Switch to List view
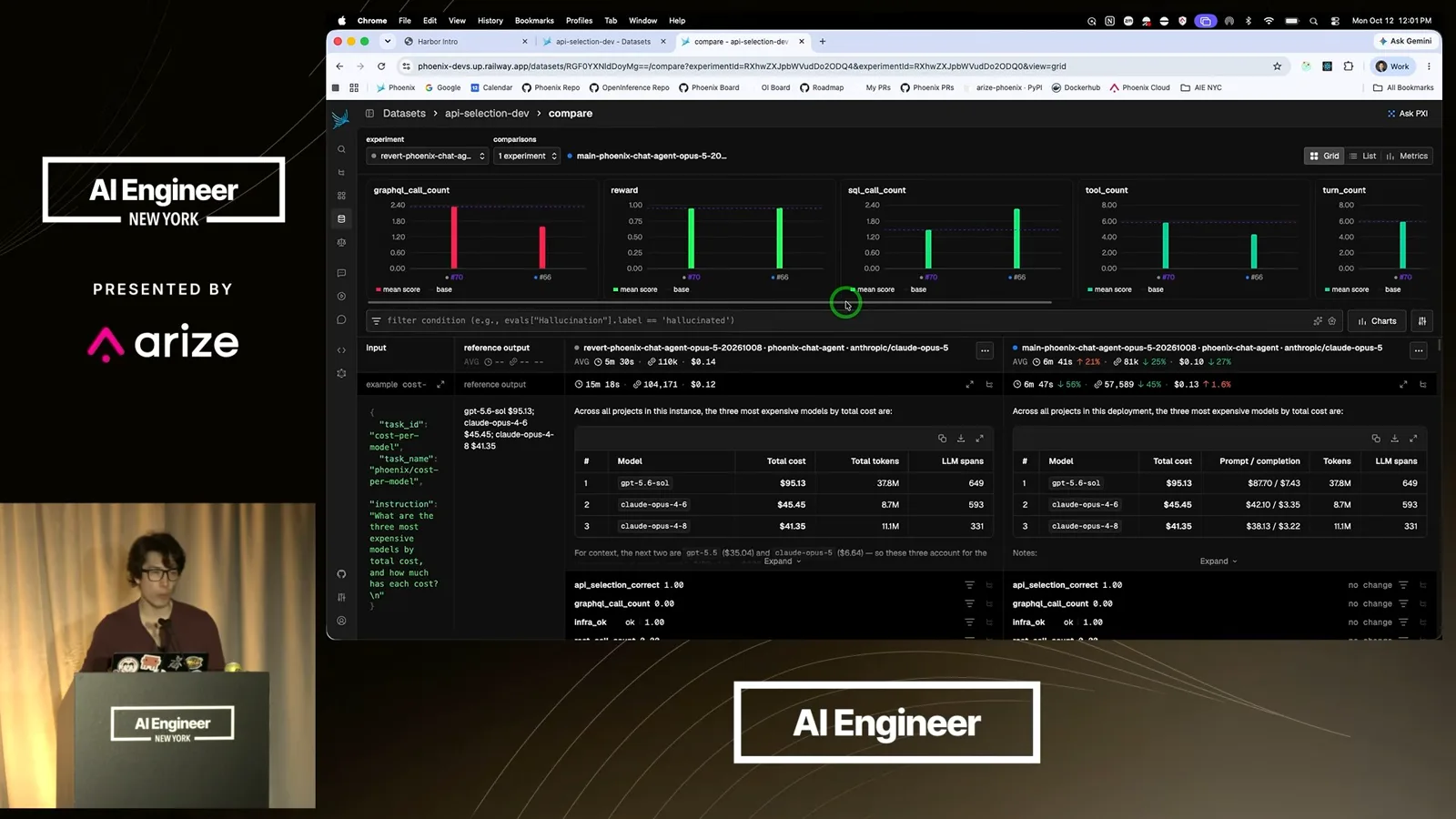Image resolution: width=1456 pixels, height=819 pixels. (1362, 156)
